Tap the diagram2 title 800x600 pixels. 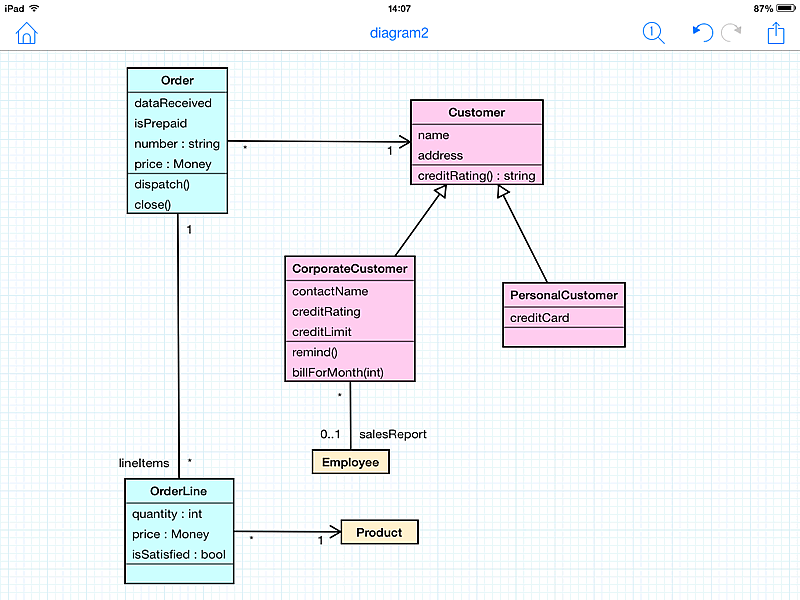(399, 33)
